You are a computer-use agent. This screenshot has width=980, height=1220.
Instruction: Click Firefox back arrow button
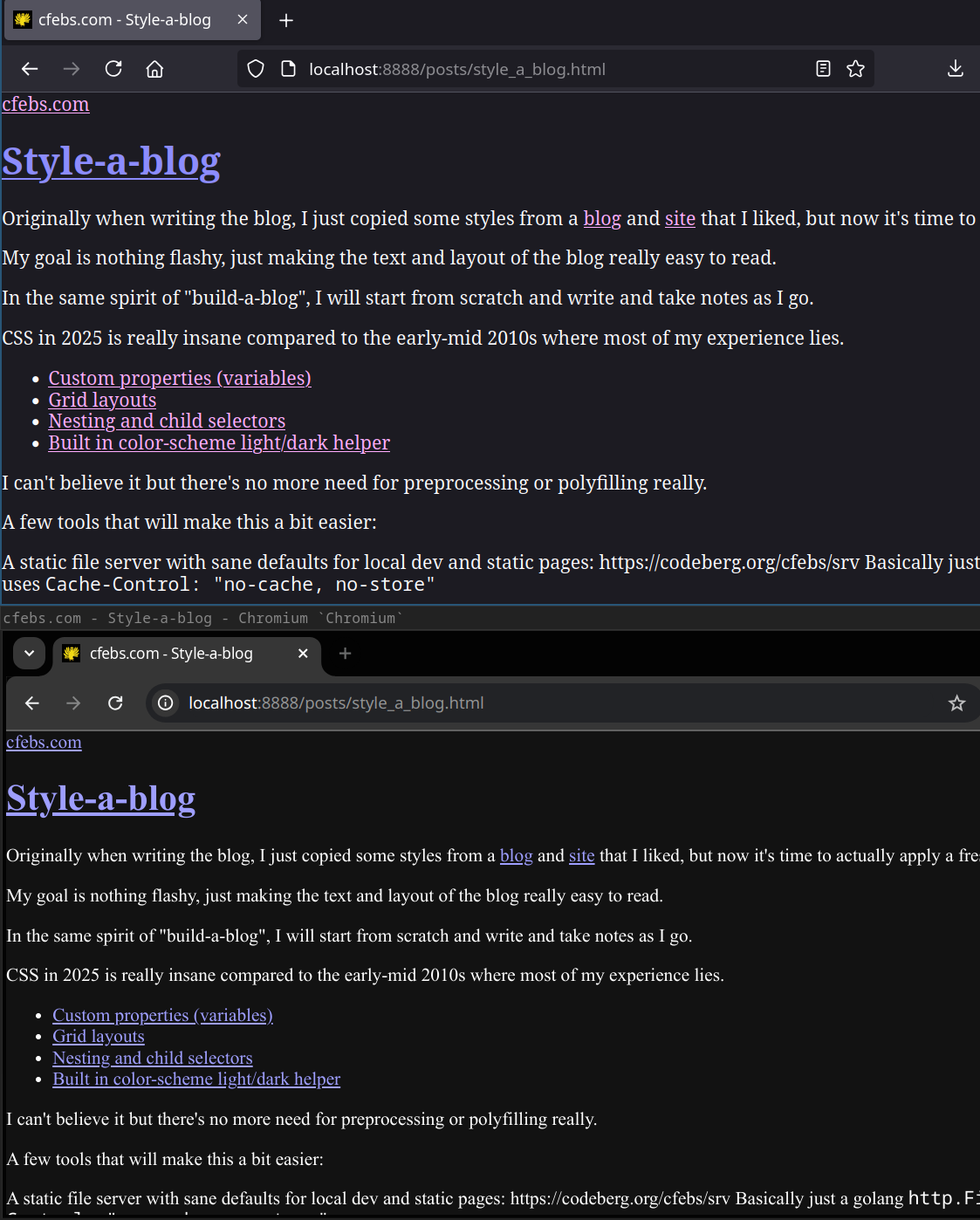pos(30,69)
